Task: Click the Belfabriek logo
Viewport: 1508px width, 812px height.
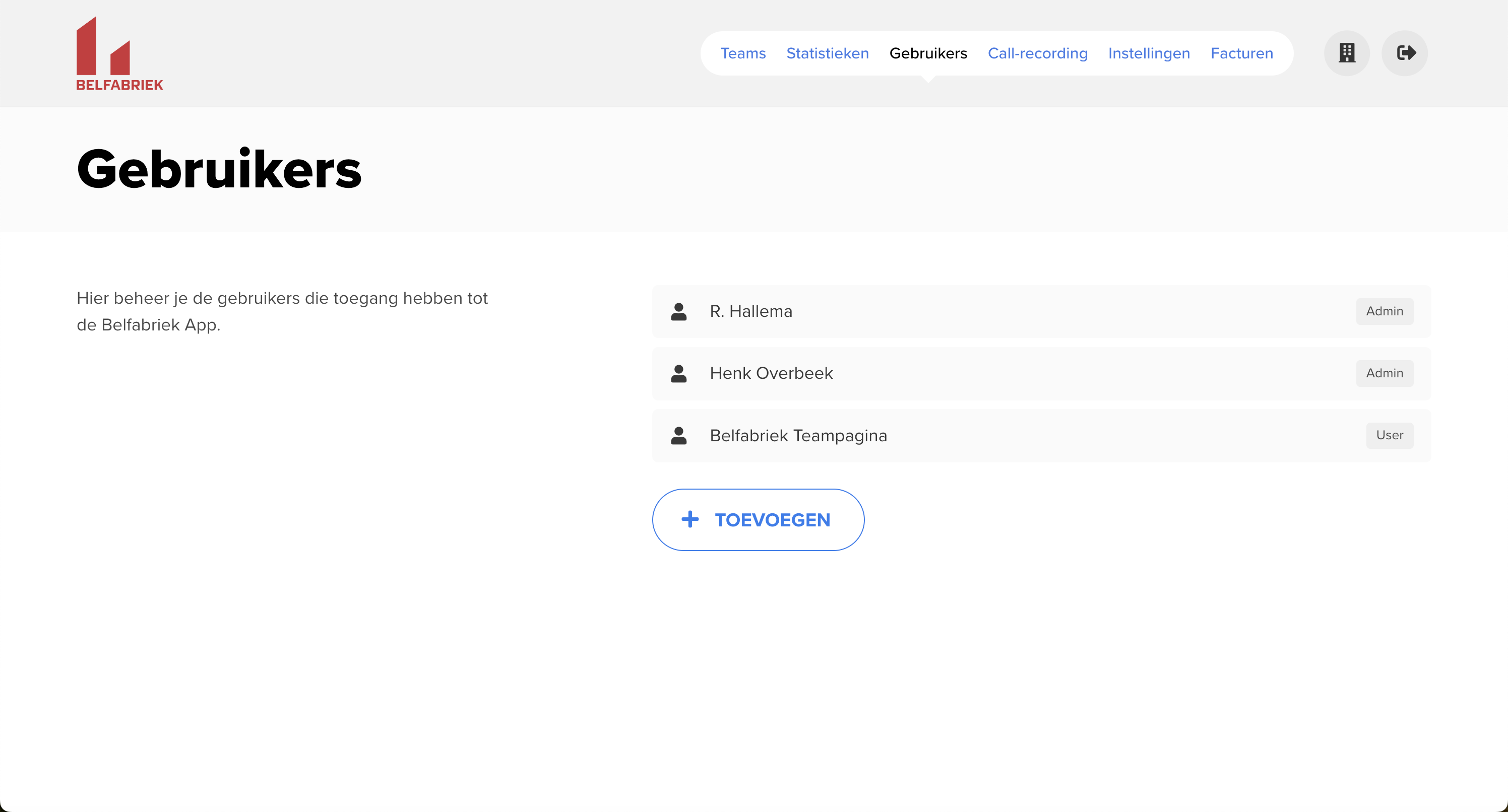Action: 119,53
